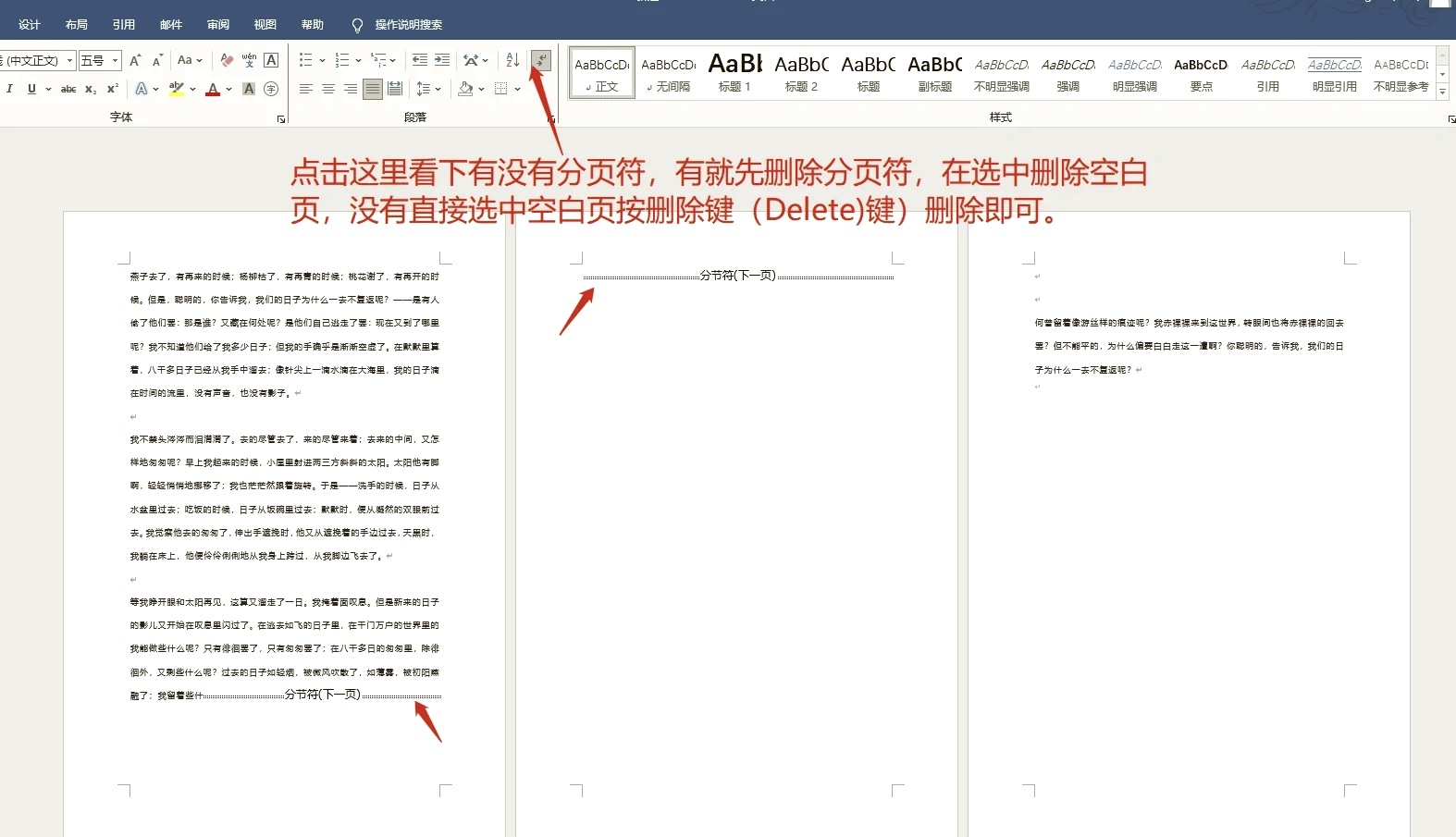Click the Sort (A-Z) icon
This screenshot has width=1456, height=837.
[512, 60]
